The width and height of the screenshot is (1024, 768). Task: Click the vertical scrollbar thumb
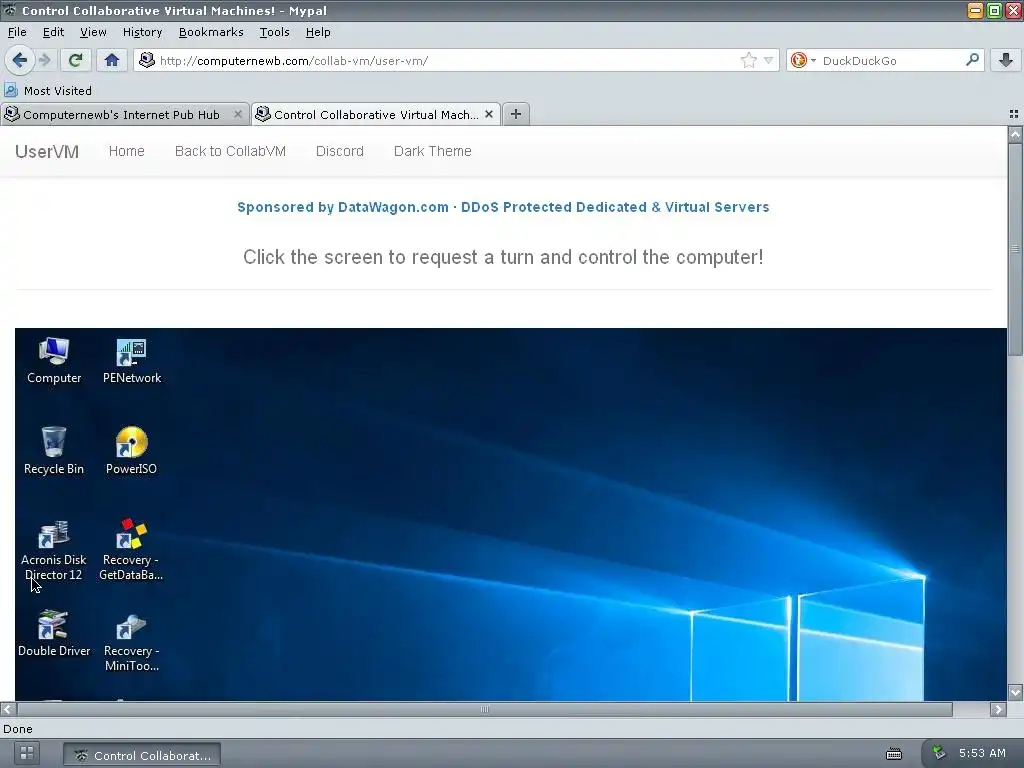[x=1015, y=249]
